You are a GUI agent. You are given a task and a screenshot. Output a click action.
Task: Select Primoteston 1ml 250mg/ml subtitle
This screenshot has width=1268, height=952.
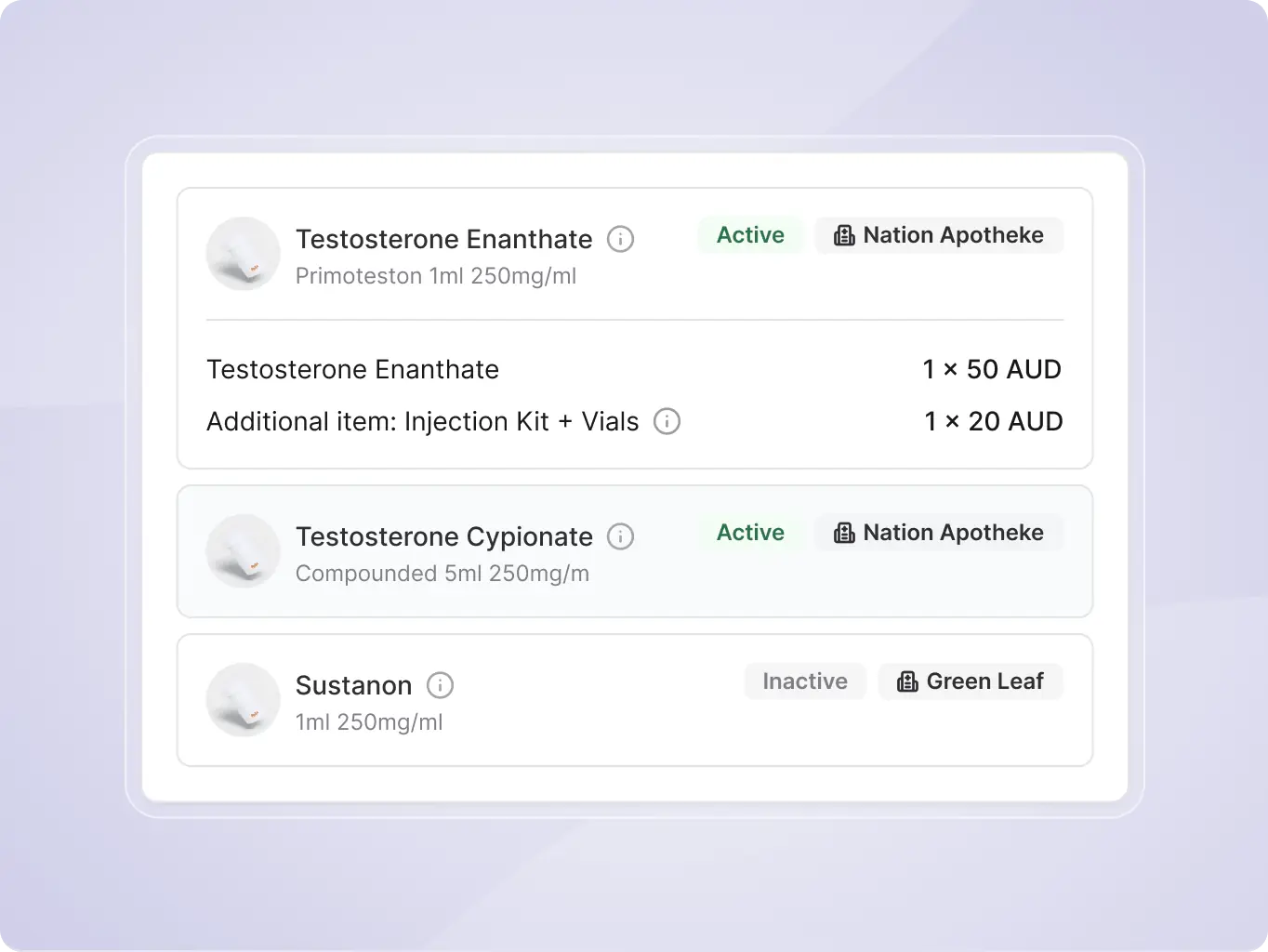tap(436, 277)
